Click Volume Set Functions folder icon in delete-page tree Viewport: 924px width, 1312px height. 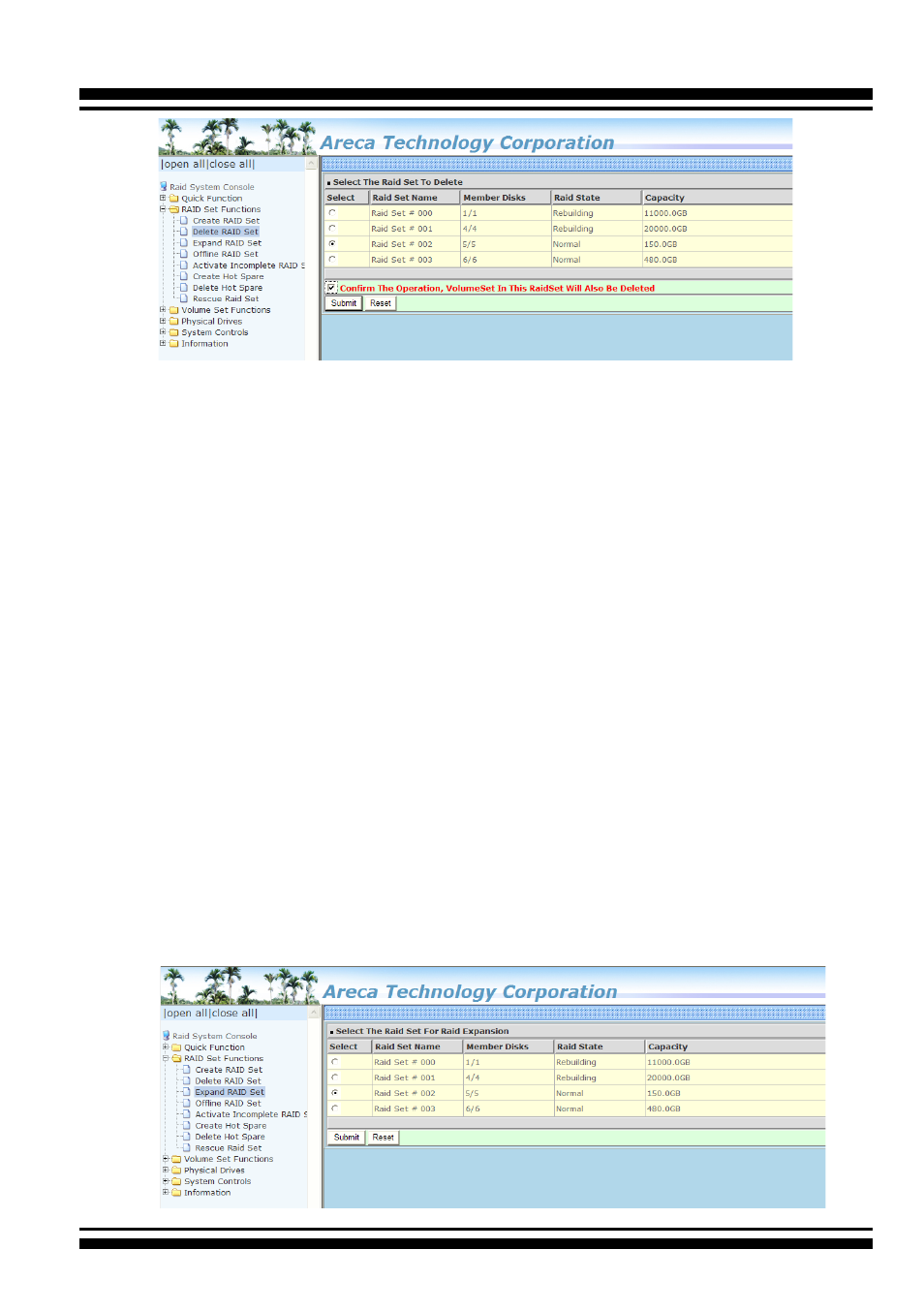click(x=174, y=310)
